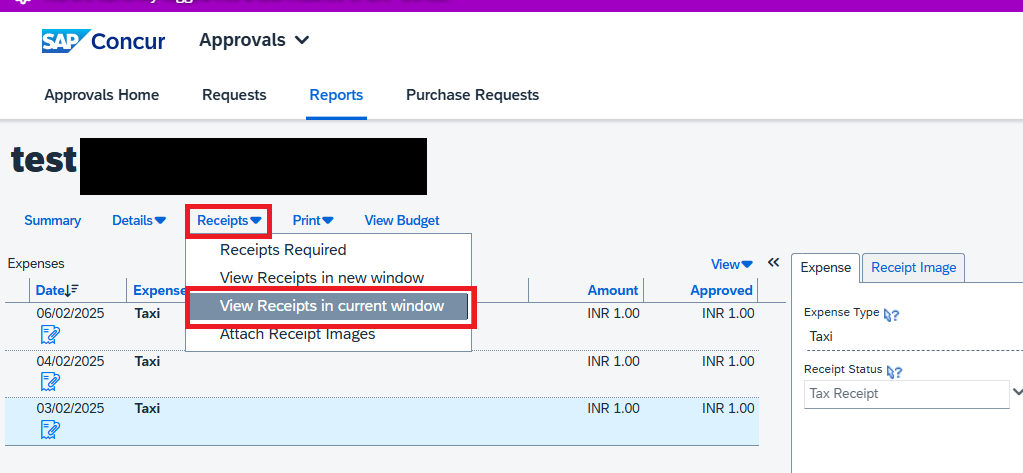The width and height of the screenshot is (1023, 473).
Task: Go to Approvals Home tab
Action: (x=102, y=95)
